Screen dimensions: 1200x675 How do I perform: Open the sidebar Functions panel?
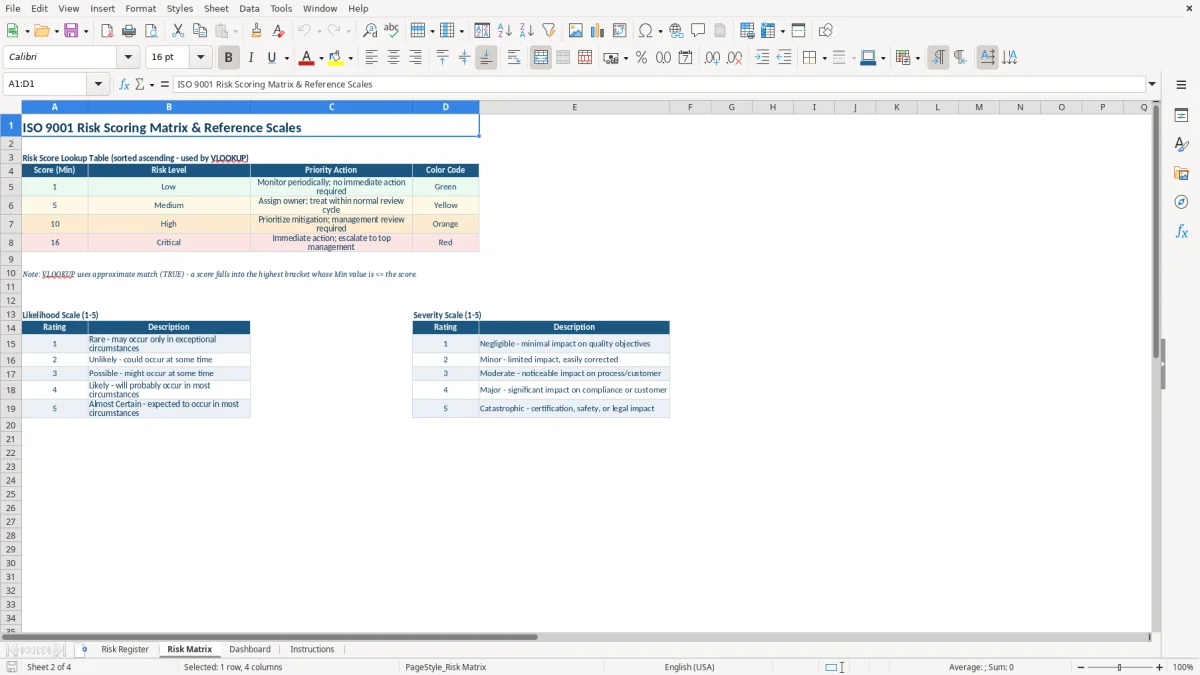coord(1181,232)
